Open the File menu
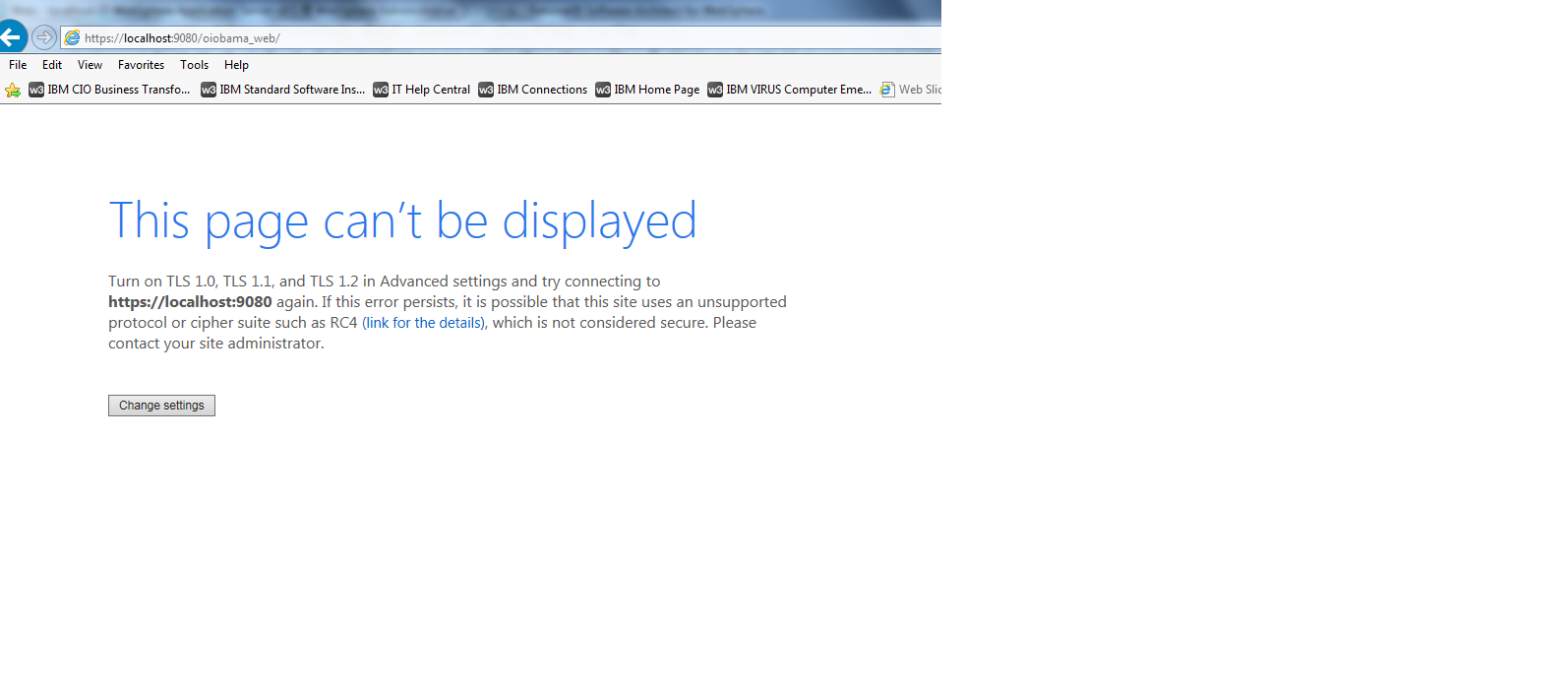 18,65
